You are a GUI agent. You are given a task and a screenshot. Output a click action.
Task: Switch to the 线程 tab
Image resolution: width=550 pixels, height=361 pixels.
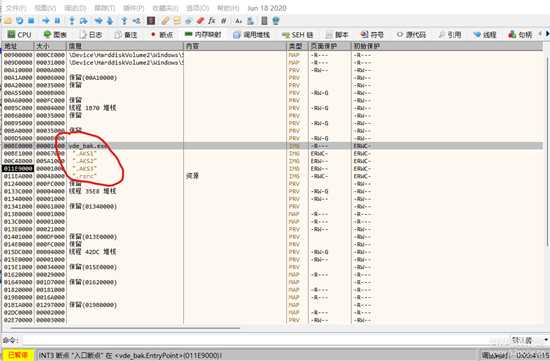[485, 34]
